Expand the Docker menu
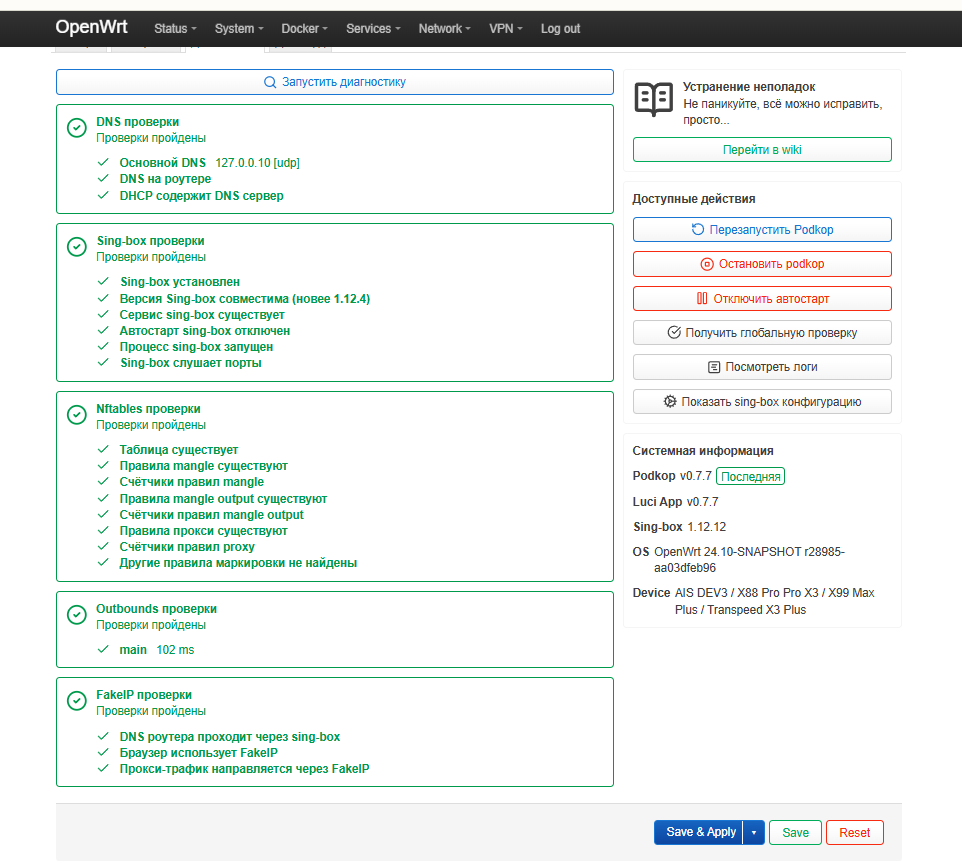962x861 pixels. click(x=304, y=29)
